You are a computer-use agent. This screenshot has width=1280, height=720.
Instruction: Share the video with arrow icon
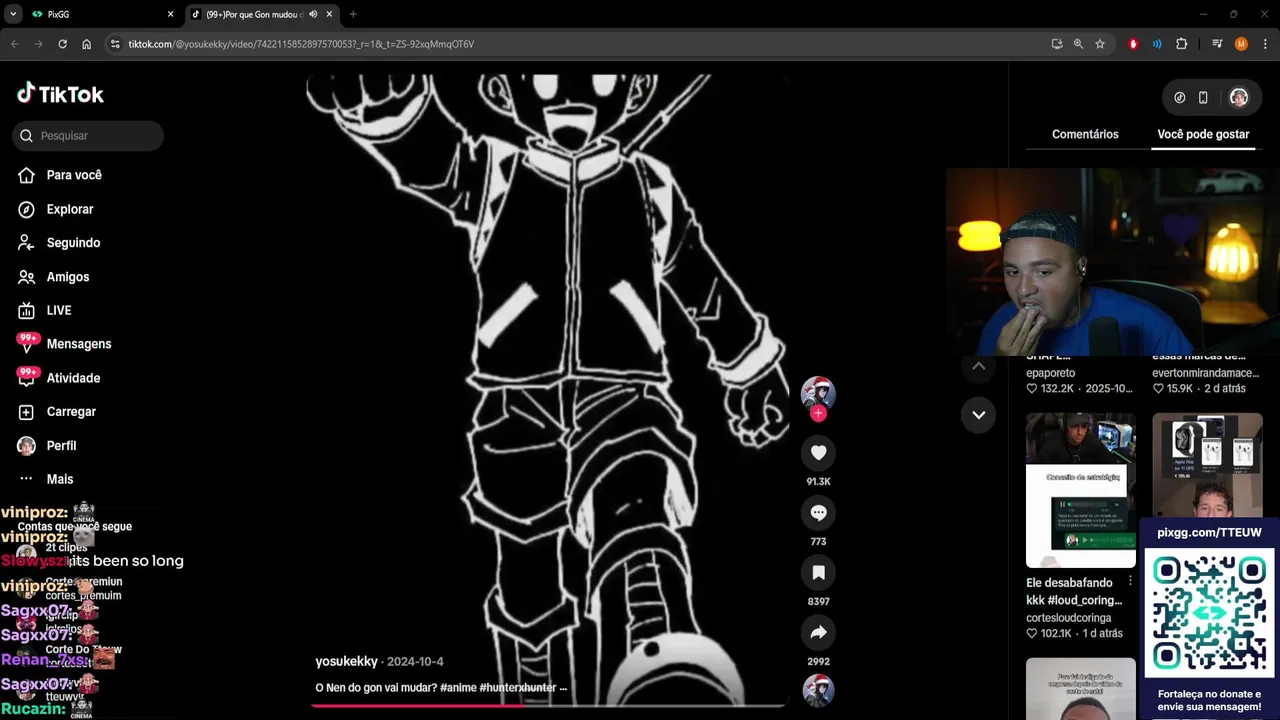point(818,633)
